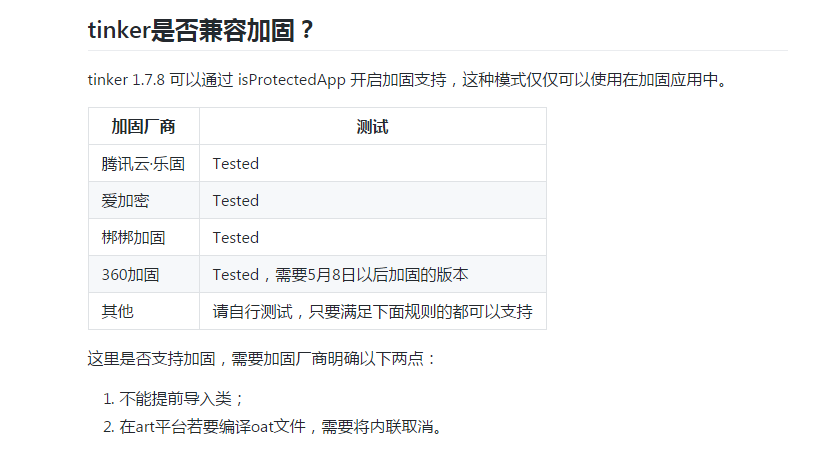Screen dimensions: 819x454
Task: Click the intro paragraph mentioning isProtectedApp
Action: (407, 80)
